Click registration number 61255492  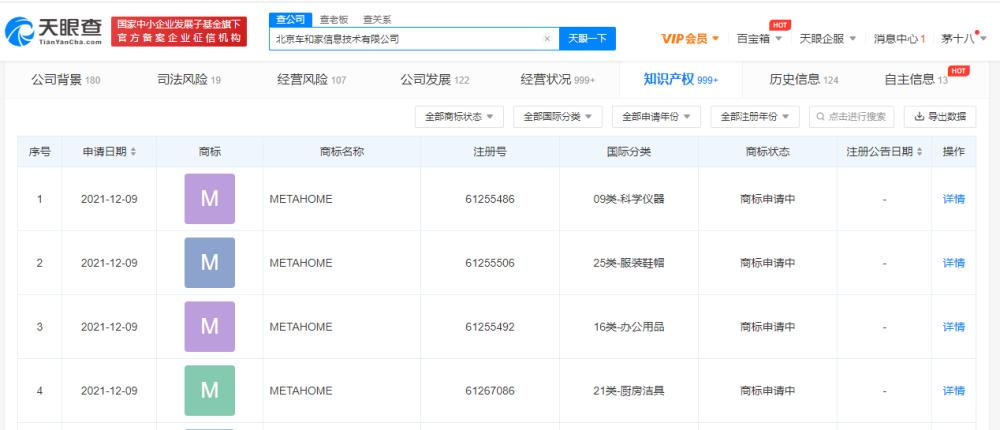[x=490, y=327]
